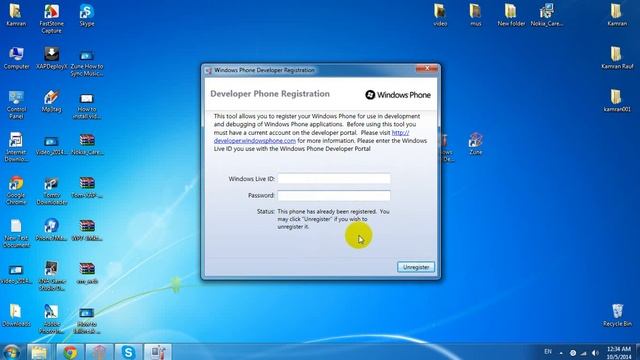Launch the Zune software shortcut
Image resolution: width=640 pixels, height=360 pixels.
(476, 144)
